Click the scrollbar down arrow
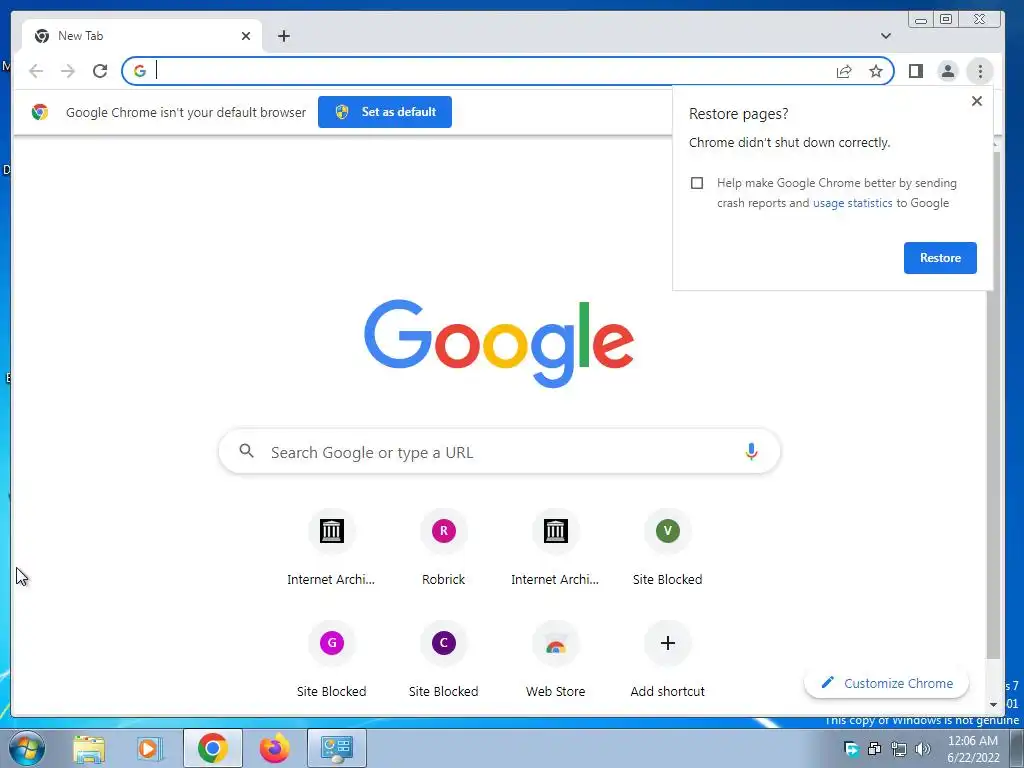This screenshot has height=768, width=1024. pyautogui.click(x=993, y=705)
